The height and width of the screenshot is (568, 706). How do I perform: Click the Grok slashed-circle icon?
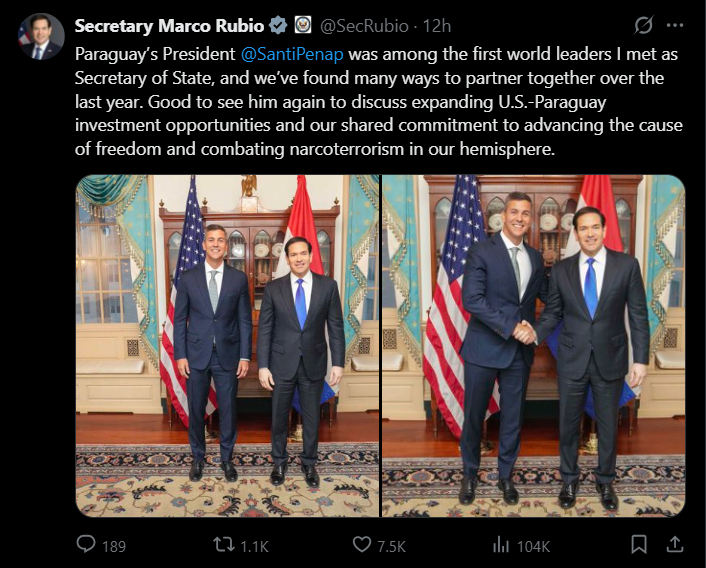click(644, 25)
